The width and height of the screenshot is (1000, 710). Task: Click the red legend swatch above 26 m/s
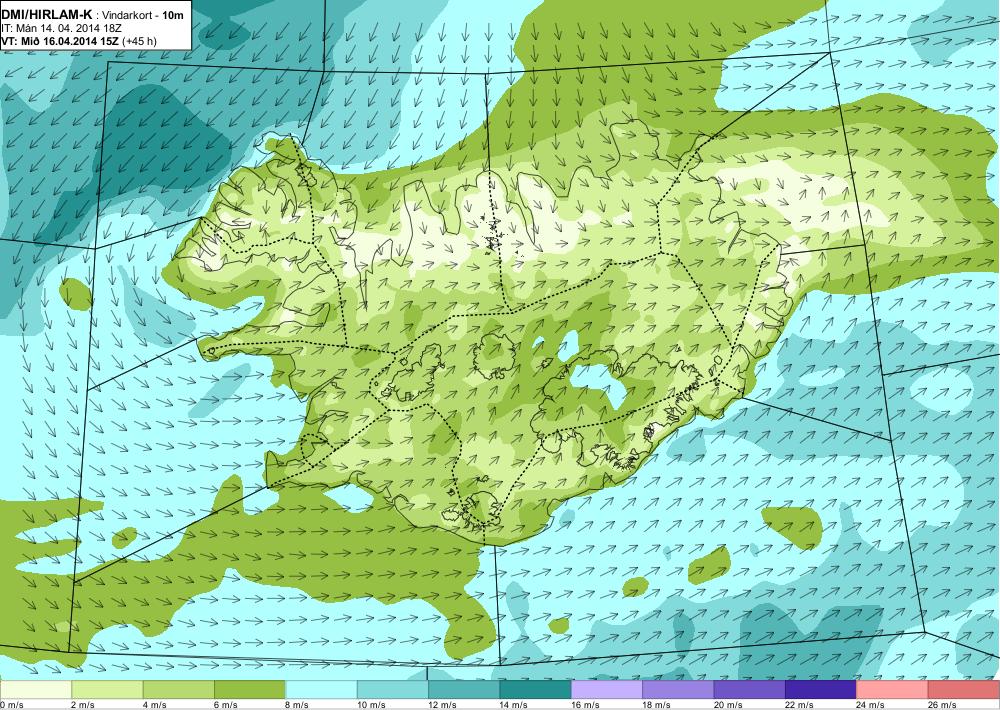pyautogui.click(x=964, y=690)
